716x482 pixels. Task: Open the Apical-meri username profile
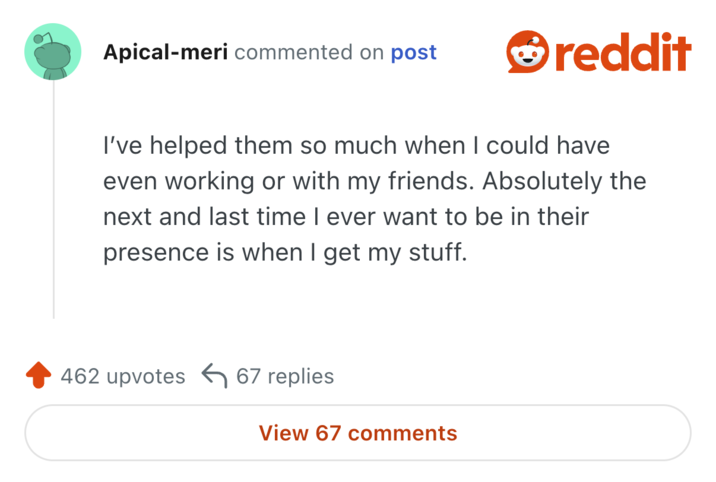(165, 52)
